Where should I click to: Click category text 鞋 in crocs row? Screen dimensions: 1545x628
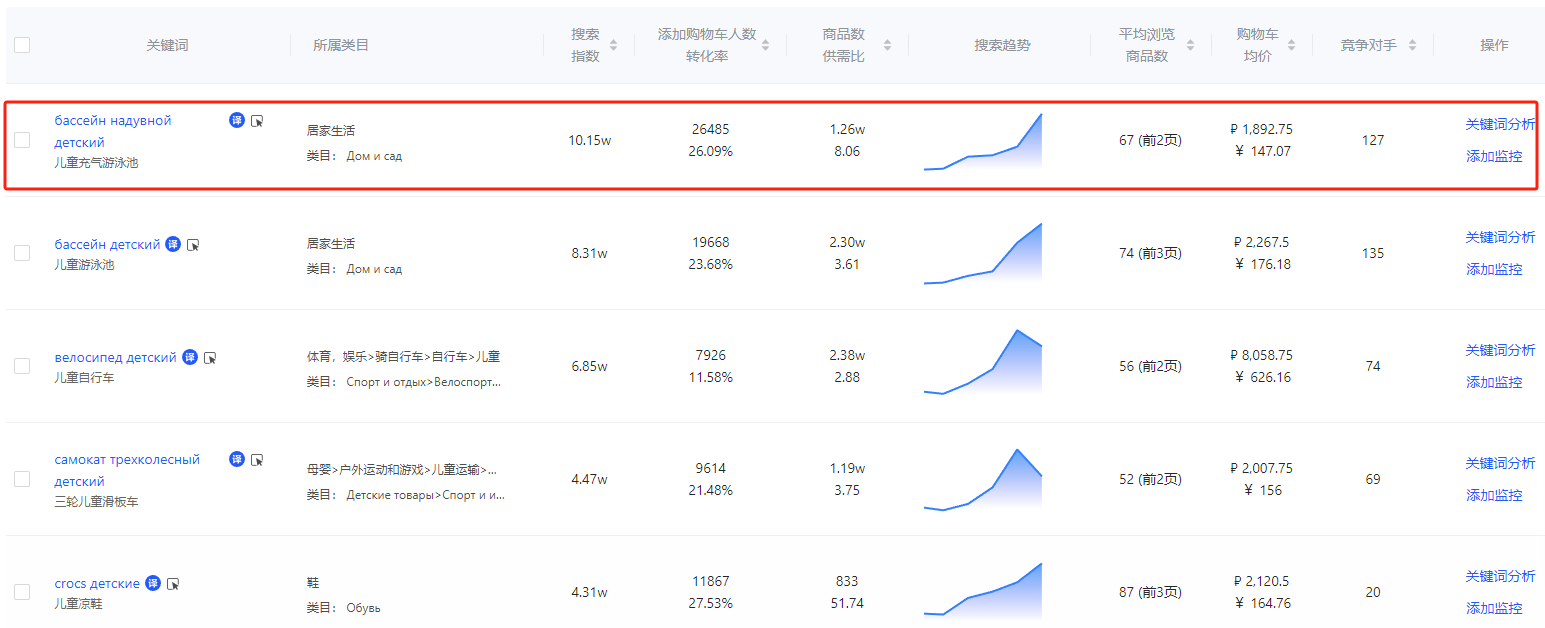click(x=313, y=582)
